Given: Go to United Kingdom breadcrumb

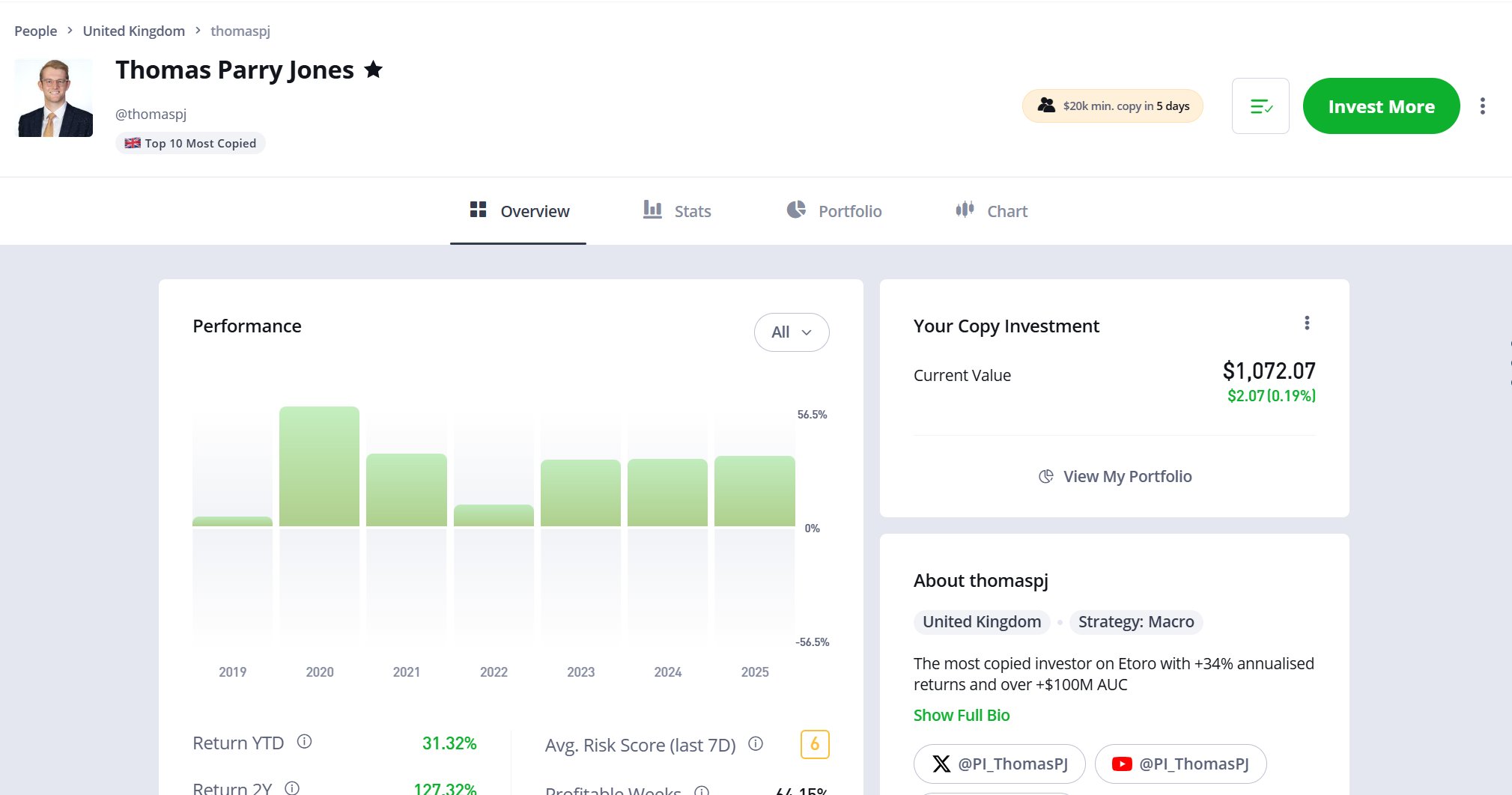Looking at the screenshot, I should 134,31.
